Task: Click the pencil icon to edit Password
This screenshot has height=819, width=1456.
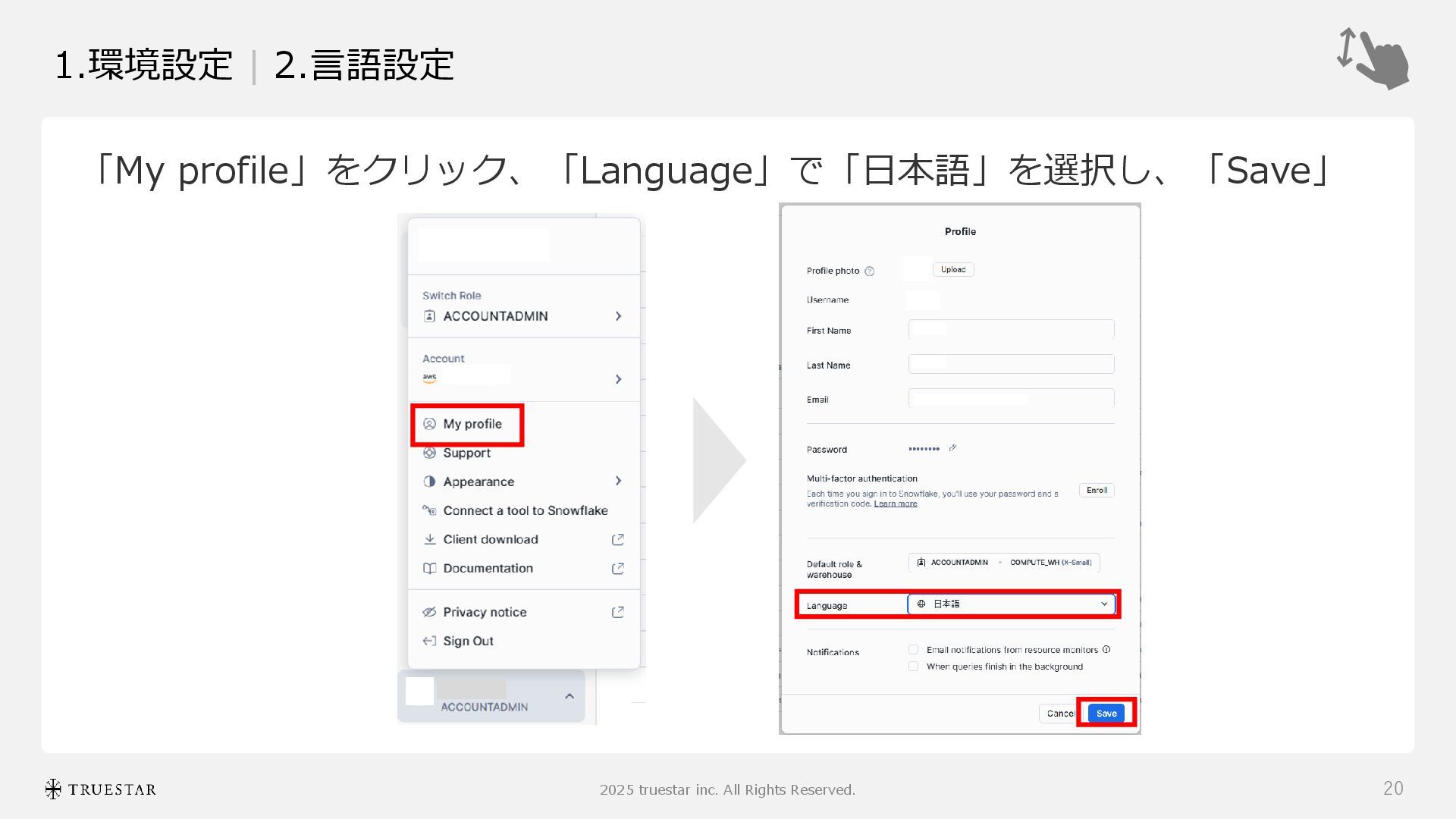Action: [952, 448]
